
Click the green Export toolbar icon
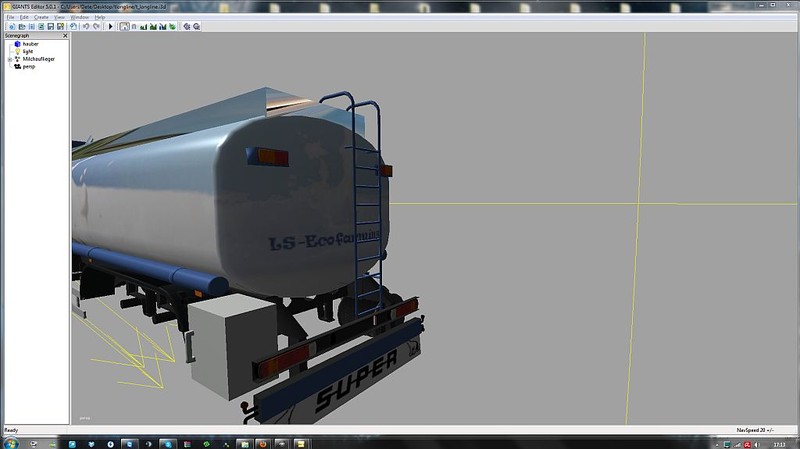click(x=41, y=27)
